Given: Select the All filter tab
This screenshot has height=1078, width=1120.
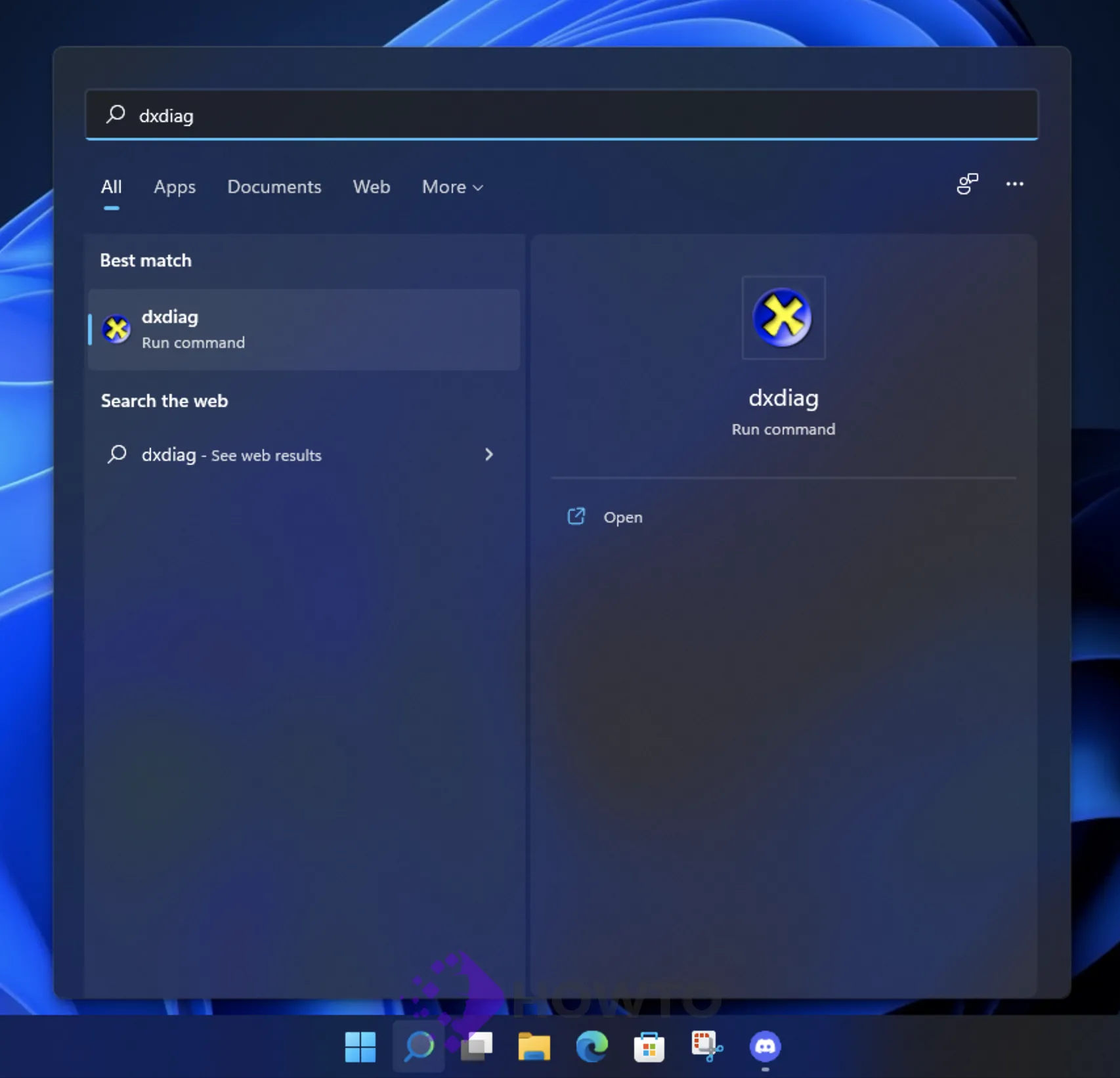Looking at the screenshot, I should (x=112, y=187).
